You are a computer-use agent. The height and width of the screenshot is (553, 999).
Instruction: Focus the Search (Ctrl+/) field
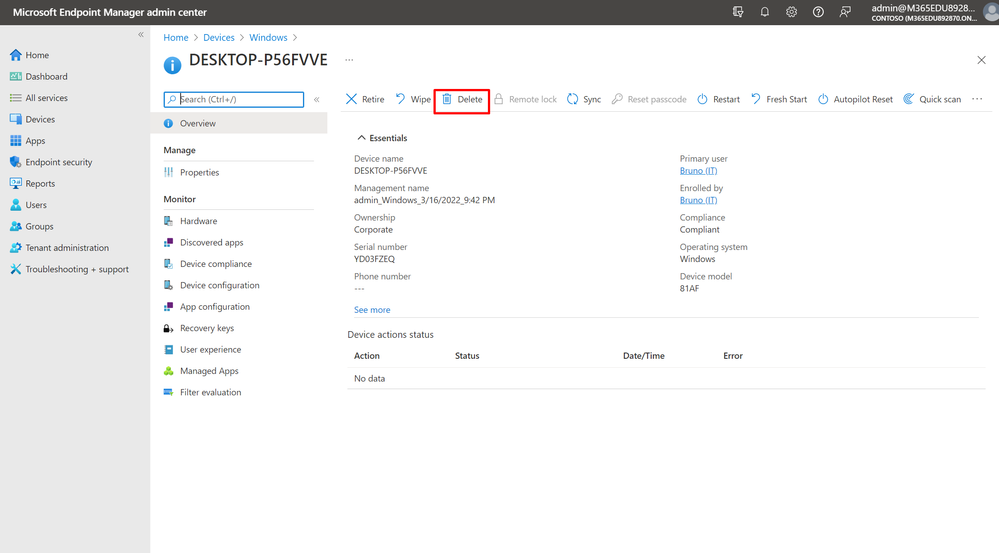click(x=234, y=99)
